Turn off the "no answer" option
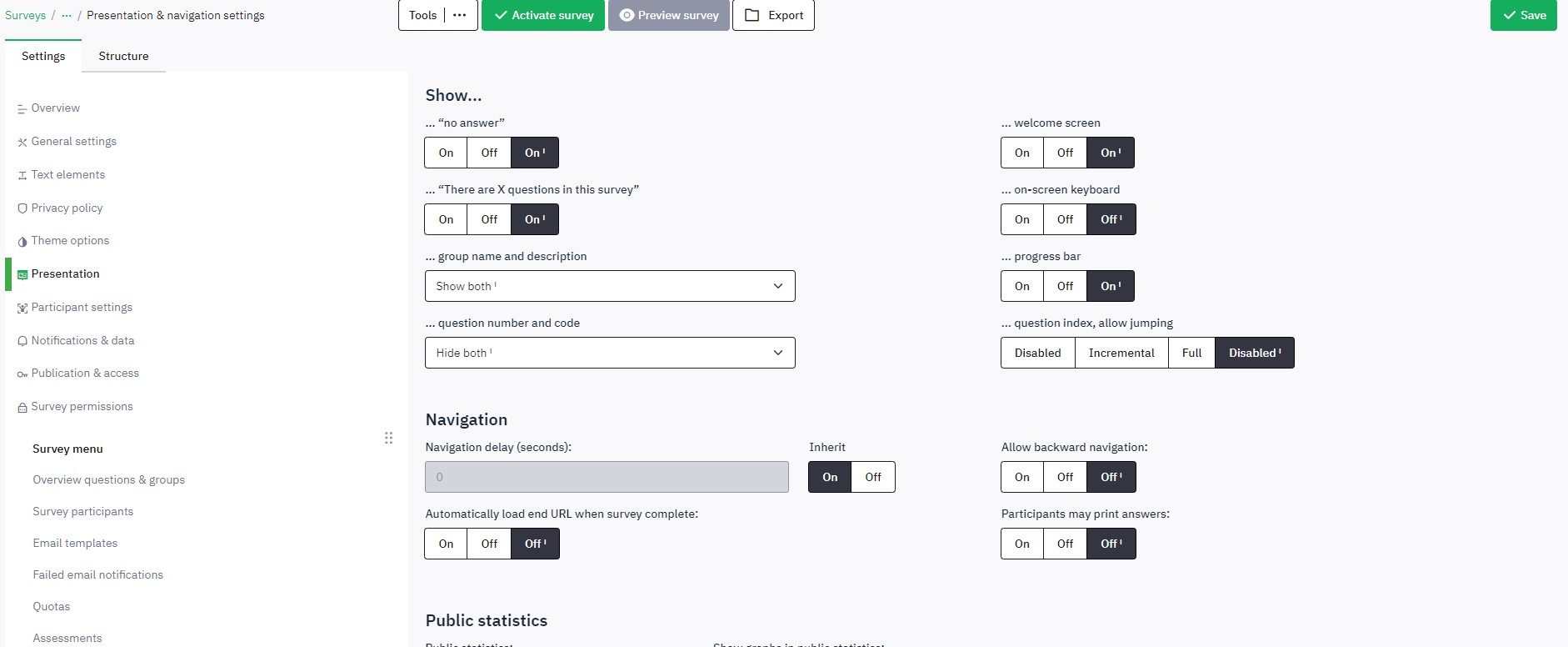This screenshot has height=647, width=1568. (489, 153)
